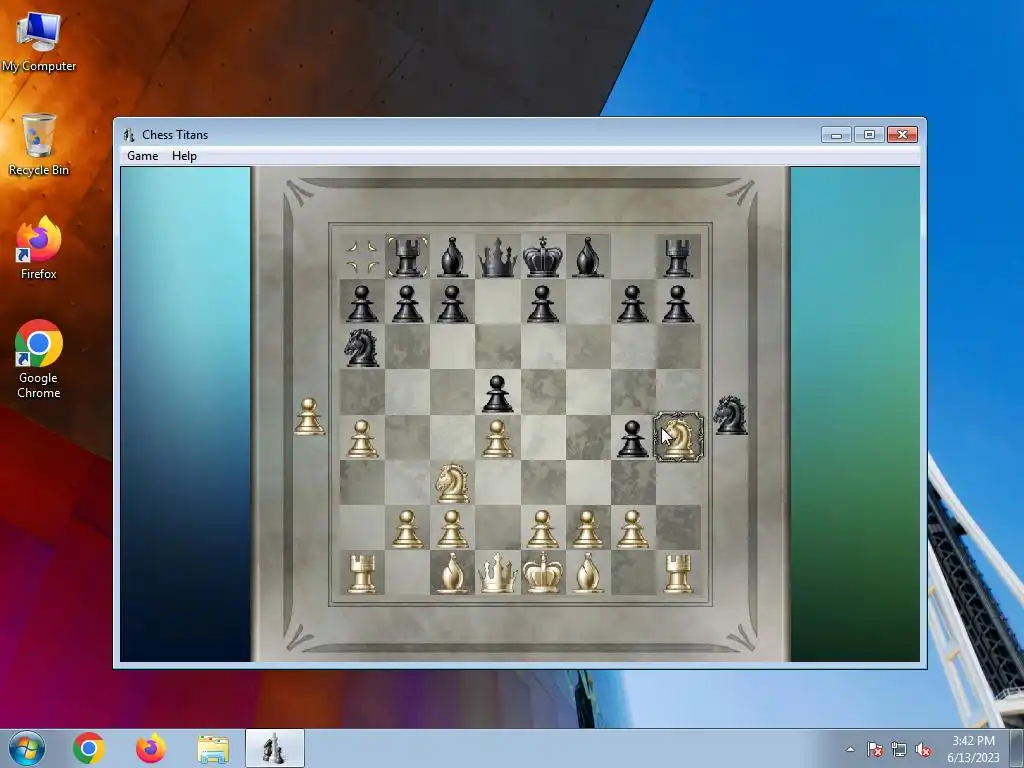The width and height of the screenshot is (1024, 768).
Task: Launch Firefox from the taskbar
Action: 151,748
